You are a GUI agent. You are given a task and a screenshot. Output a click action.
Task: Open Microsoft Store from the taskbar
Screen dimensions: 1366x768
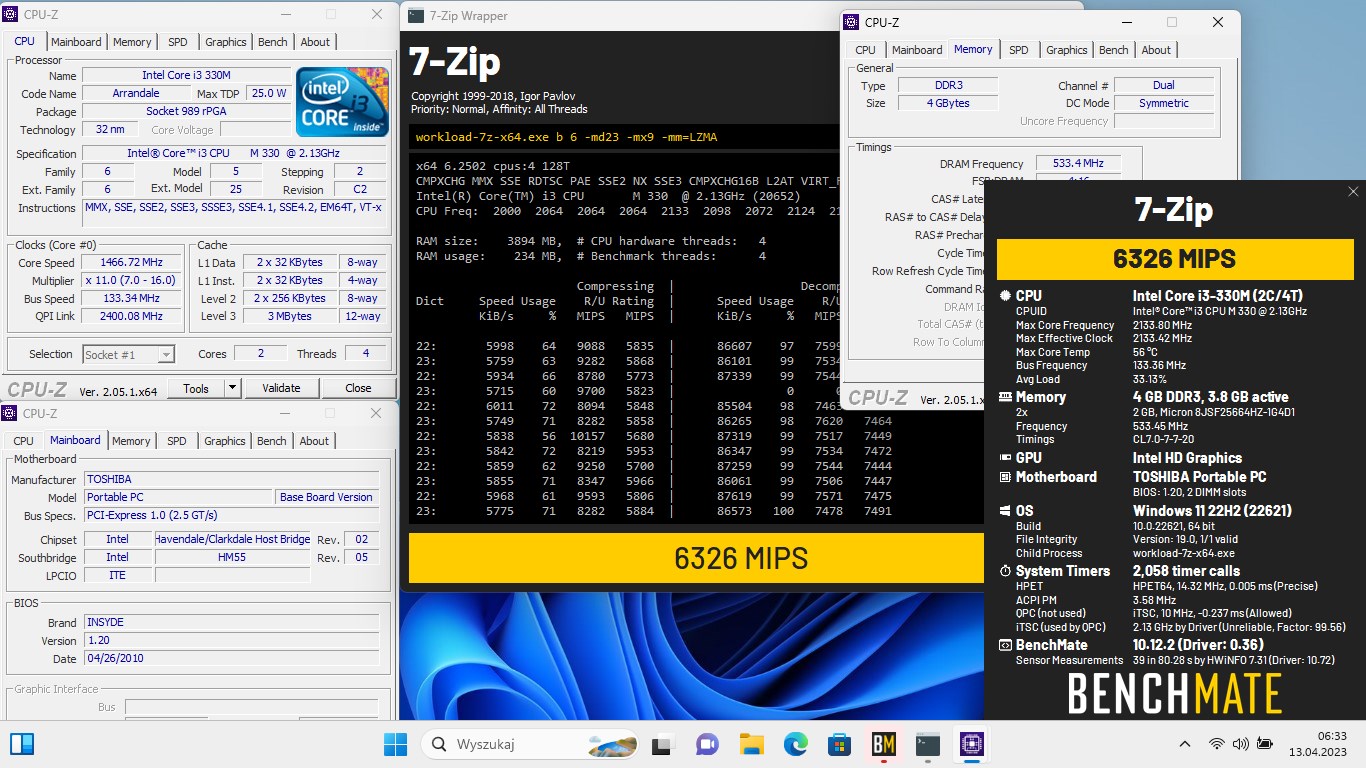coord(839,744)
